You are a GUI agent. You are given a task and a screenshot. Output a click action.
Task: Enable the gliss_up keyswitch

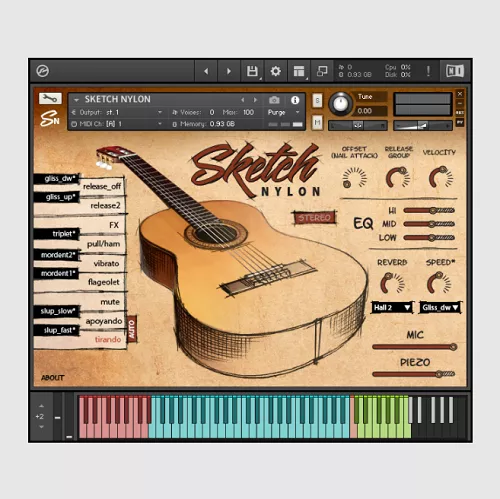pyautogui.click(x=57, y=197)
